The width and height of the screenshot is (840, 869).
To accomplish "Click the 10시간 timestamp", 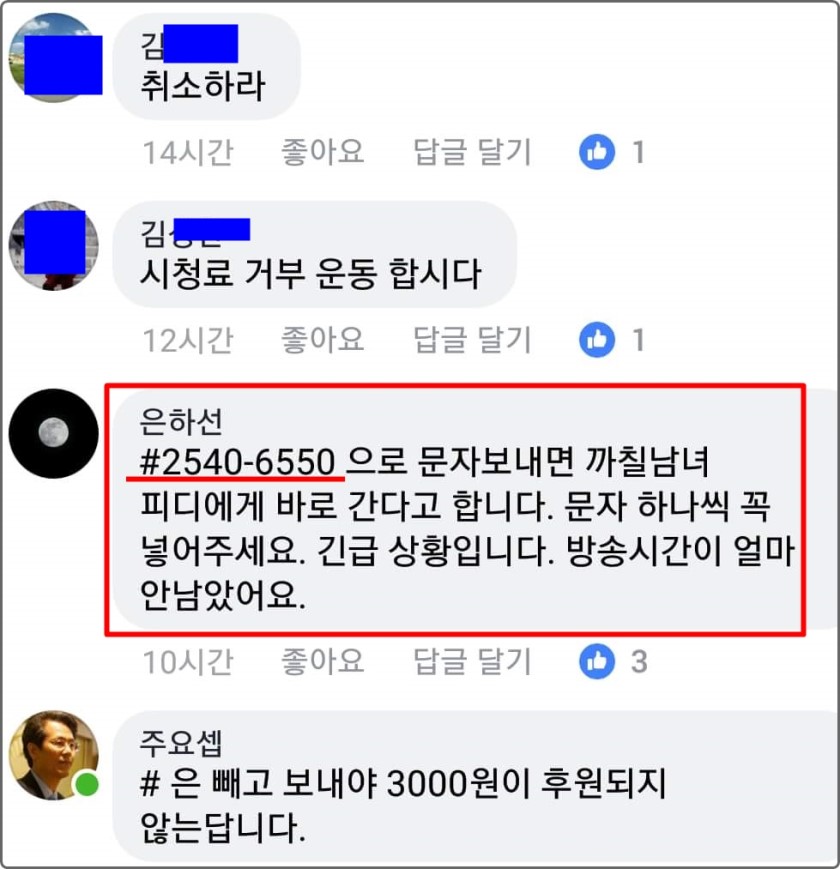I will 188,662.
